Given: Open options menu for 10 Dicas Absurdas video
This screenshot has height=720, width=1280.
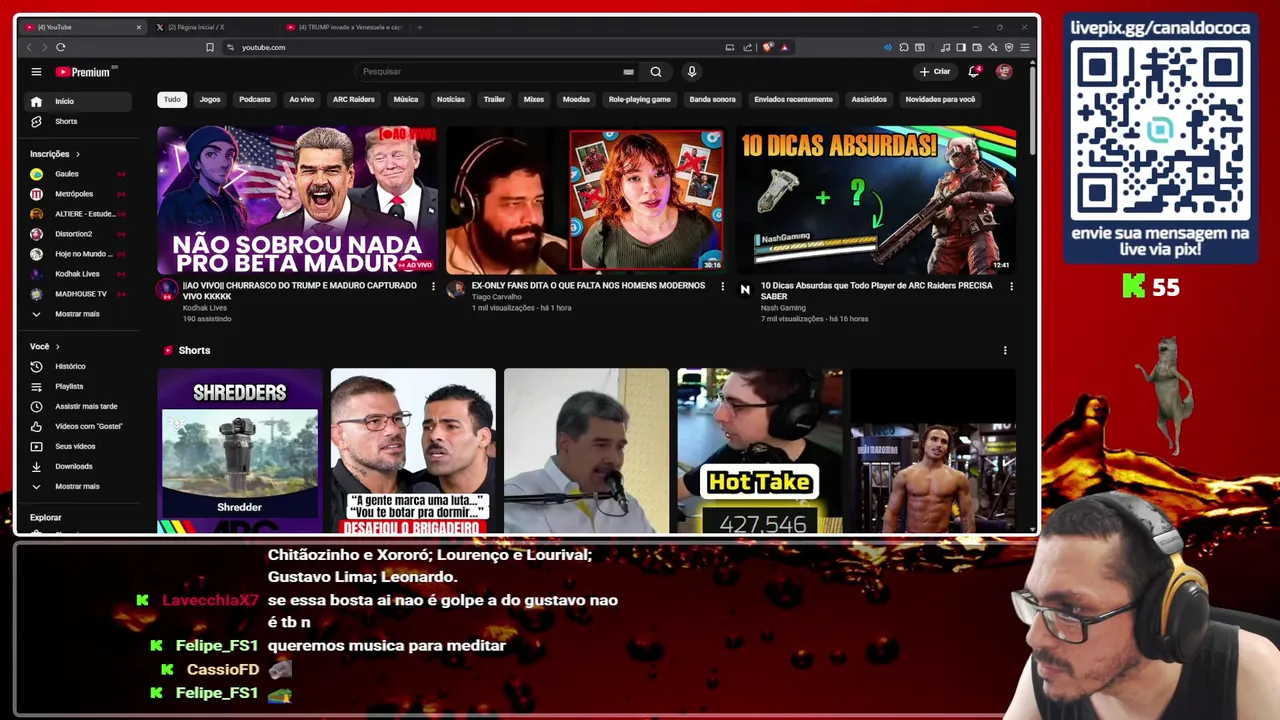Looking at the screenshot, I should point(1011,286).
